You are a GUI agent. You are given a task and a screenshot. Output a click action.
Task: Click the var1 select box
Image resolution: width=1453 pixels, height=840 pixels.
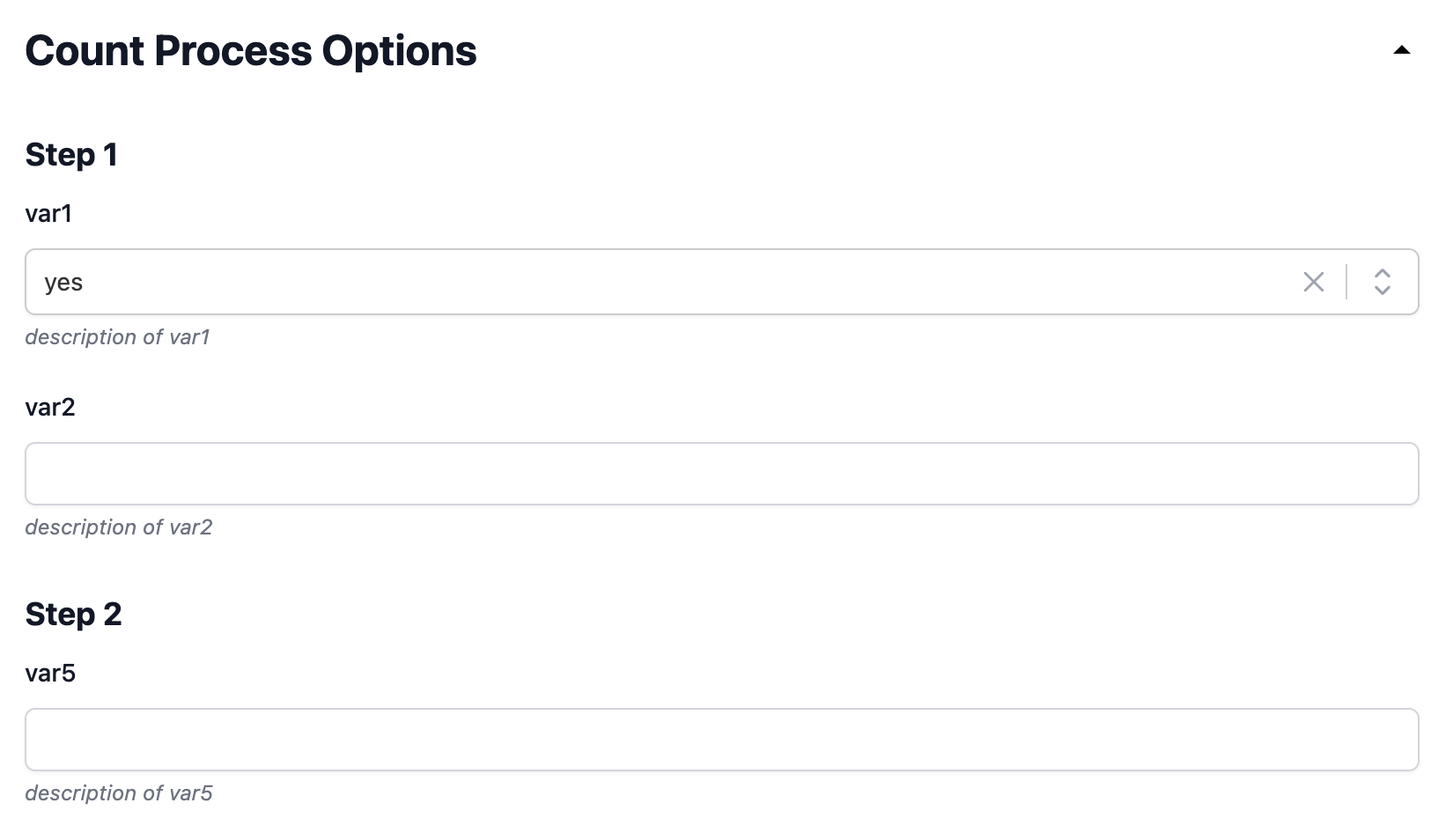tap(616, 282)
